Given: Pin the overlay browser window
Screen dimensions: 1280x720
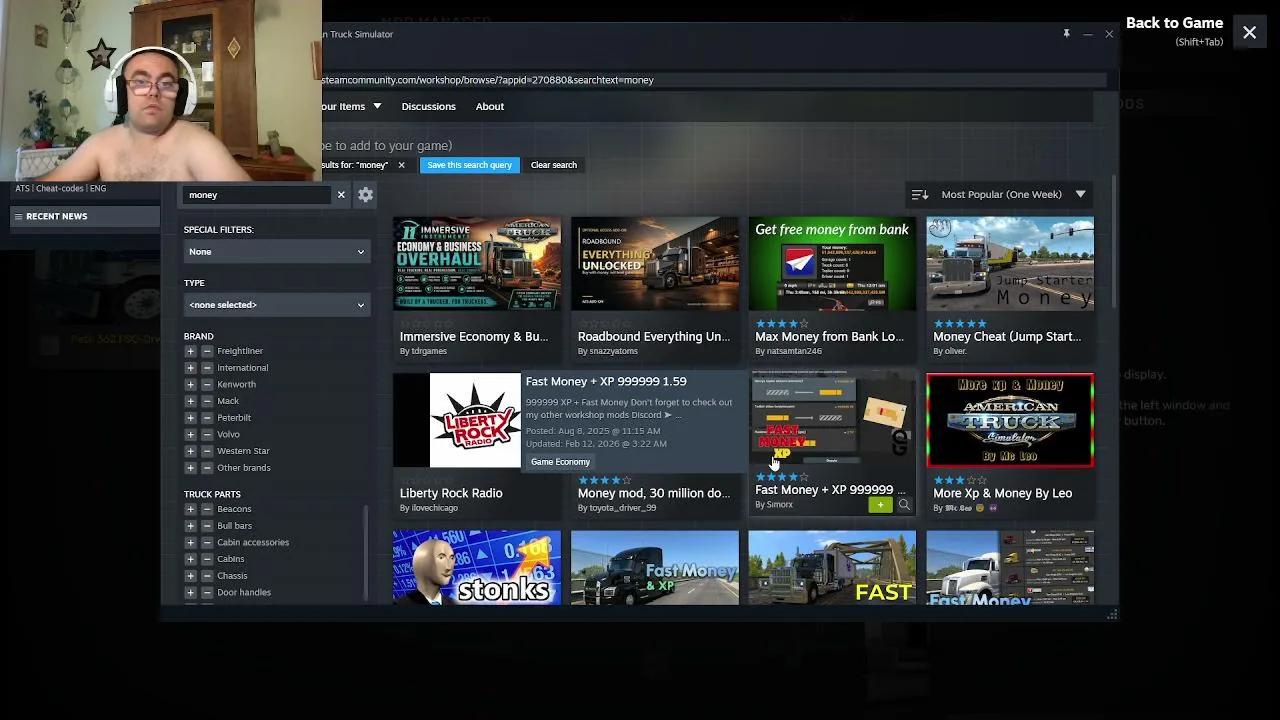Looking at the screenshot, I should click(x=1066, y=34).
